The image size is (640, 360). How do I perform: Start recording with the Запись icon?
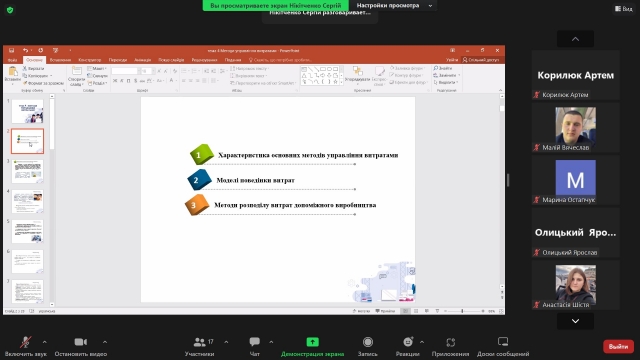click(x=367, y=342)
